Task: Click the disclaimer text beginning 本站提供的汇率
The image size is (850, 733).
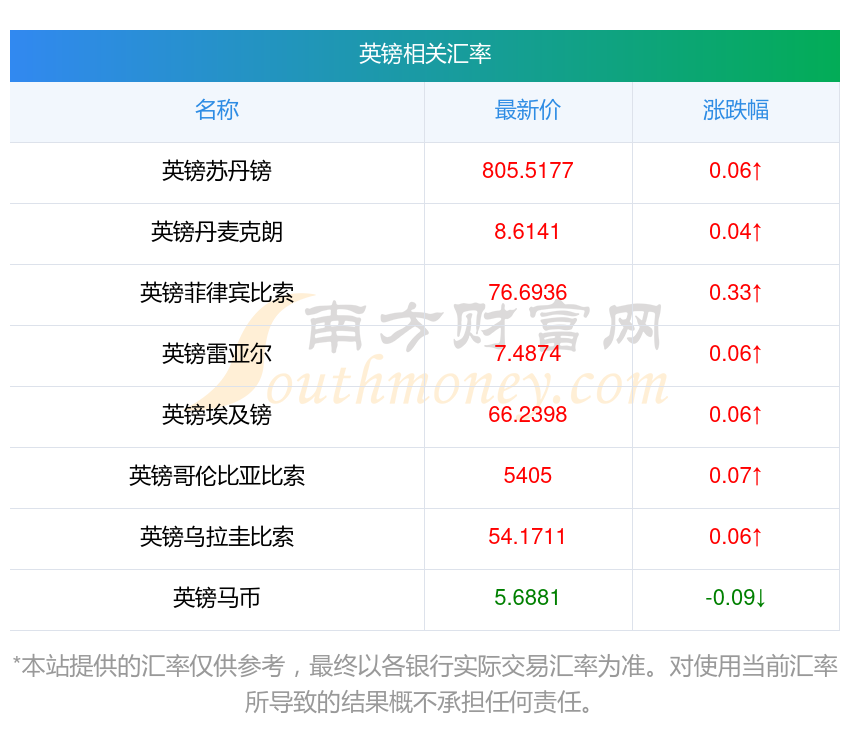Action: [x=425, y=684]
